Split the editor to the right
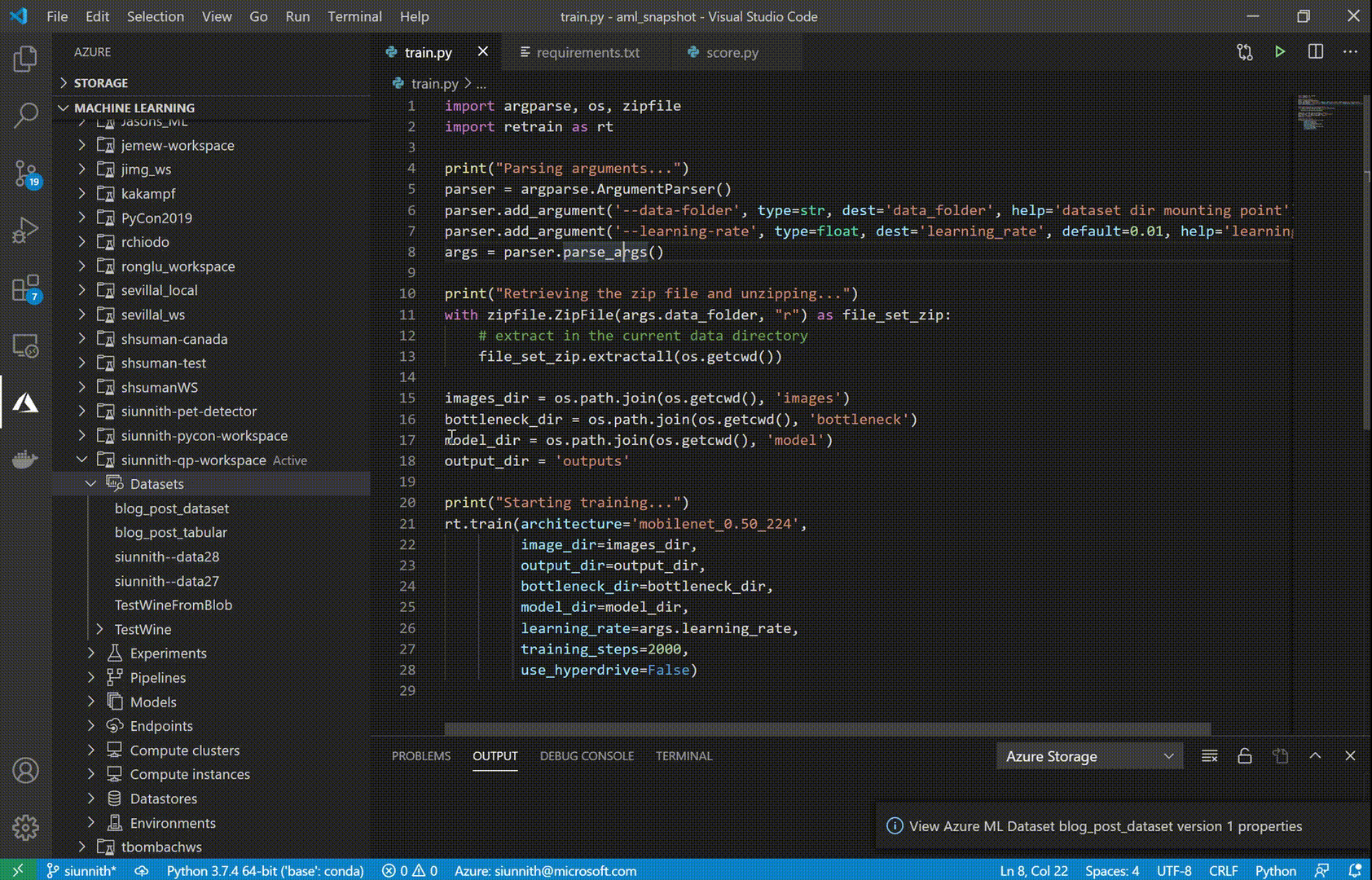 1315,52
